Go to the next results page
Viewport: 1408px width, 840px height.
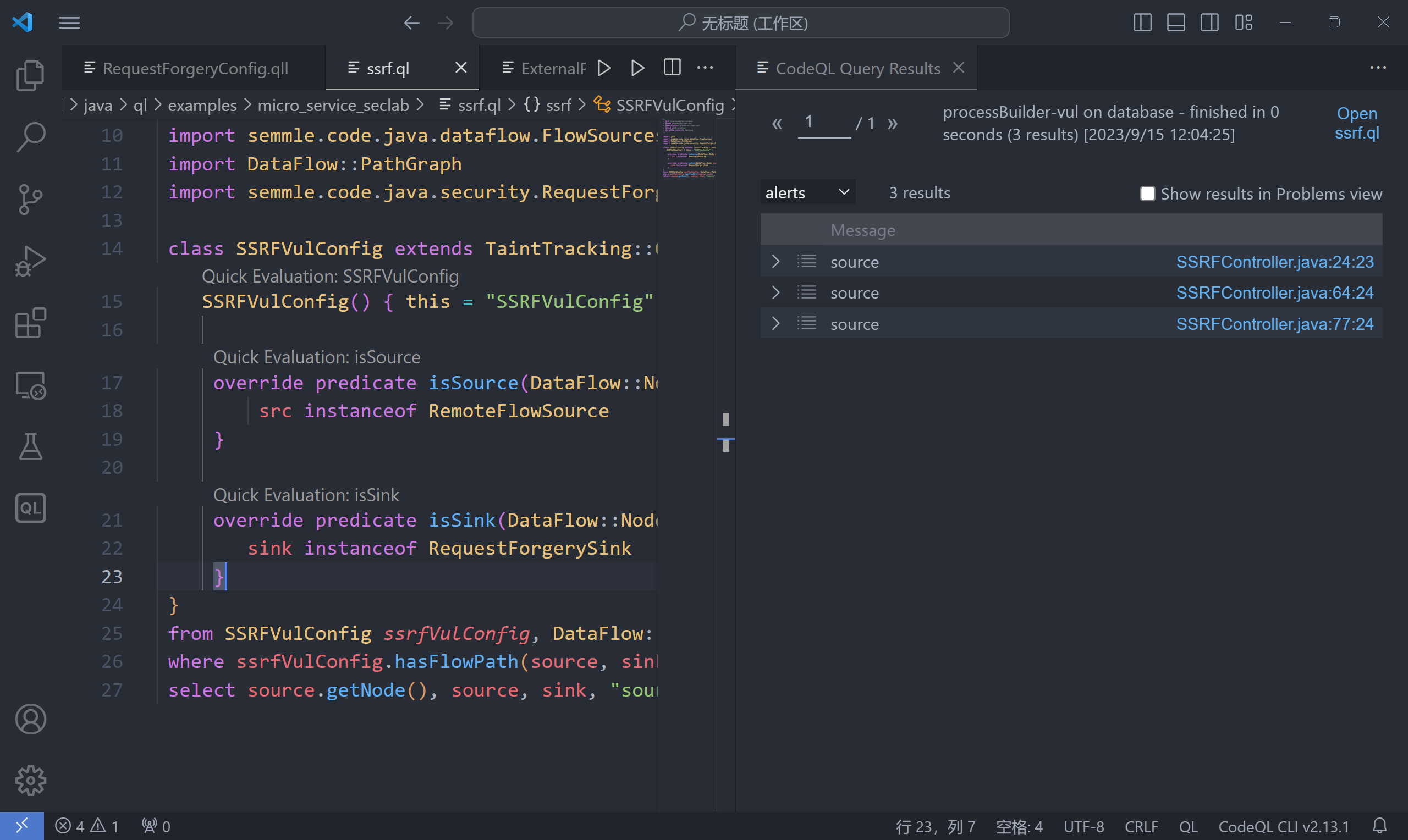pyautogui.click(x=892, y=123)
